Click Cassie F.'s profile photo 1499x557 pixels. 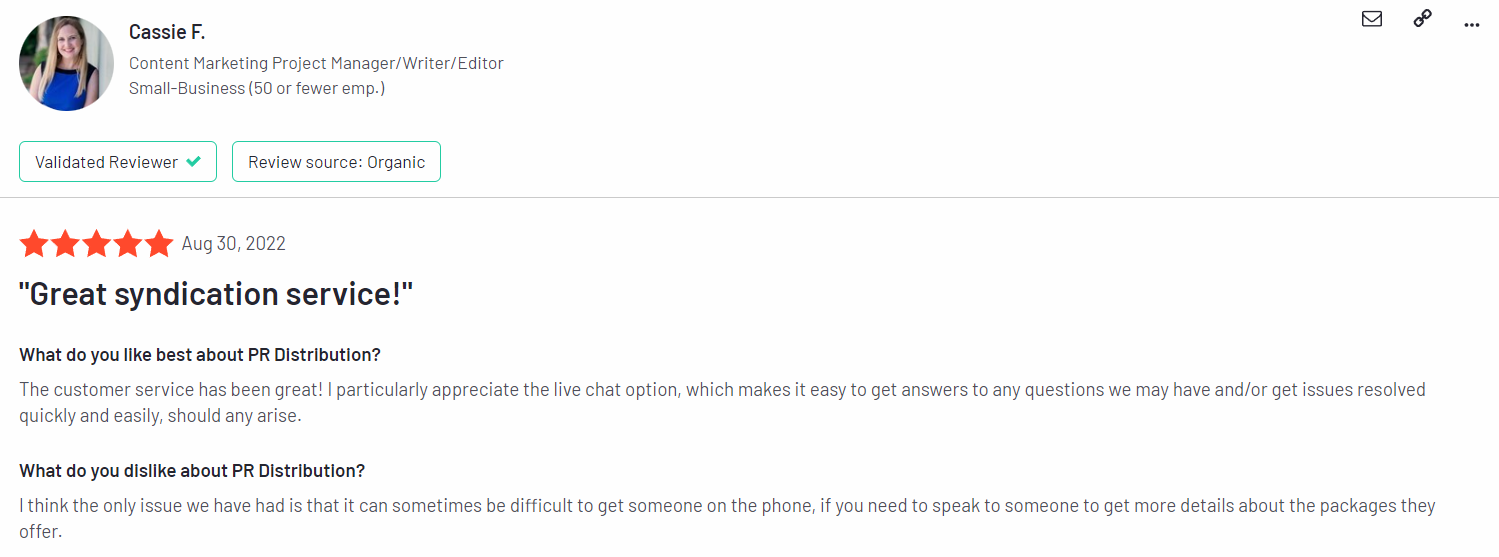66,63
